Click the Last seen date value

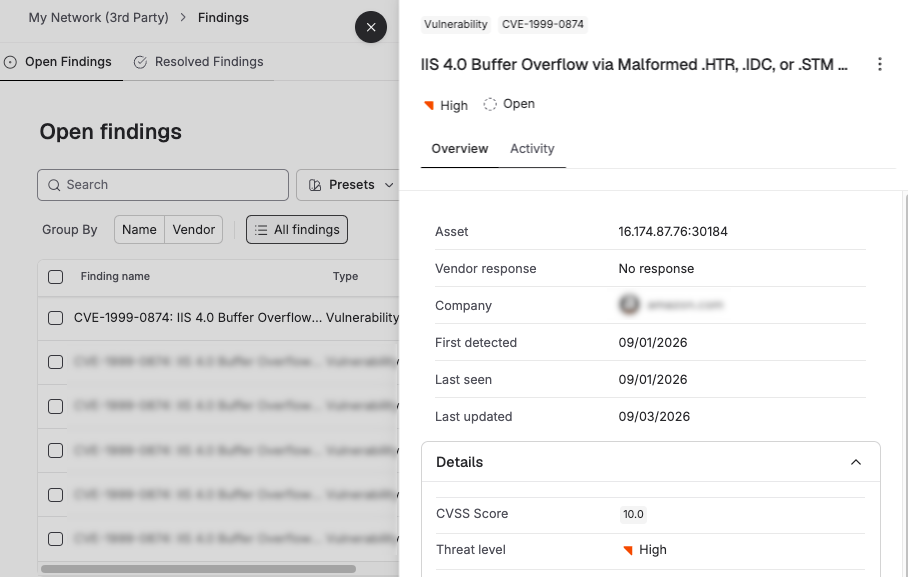pyautogui.click(x=653, y=380)
